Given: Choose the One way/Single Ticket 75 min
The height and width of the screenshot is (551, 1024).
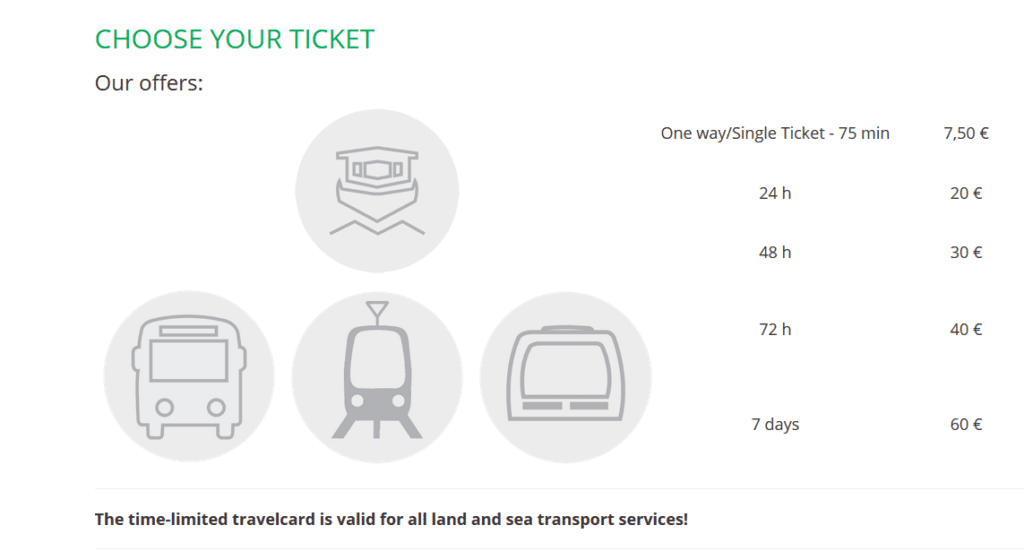Looking at the screenshot, I should 775,133.
